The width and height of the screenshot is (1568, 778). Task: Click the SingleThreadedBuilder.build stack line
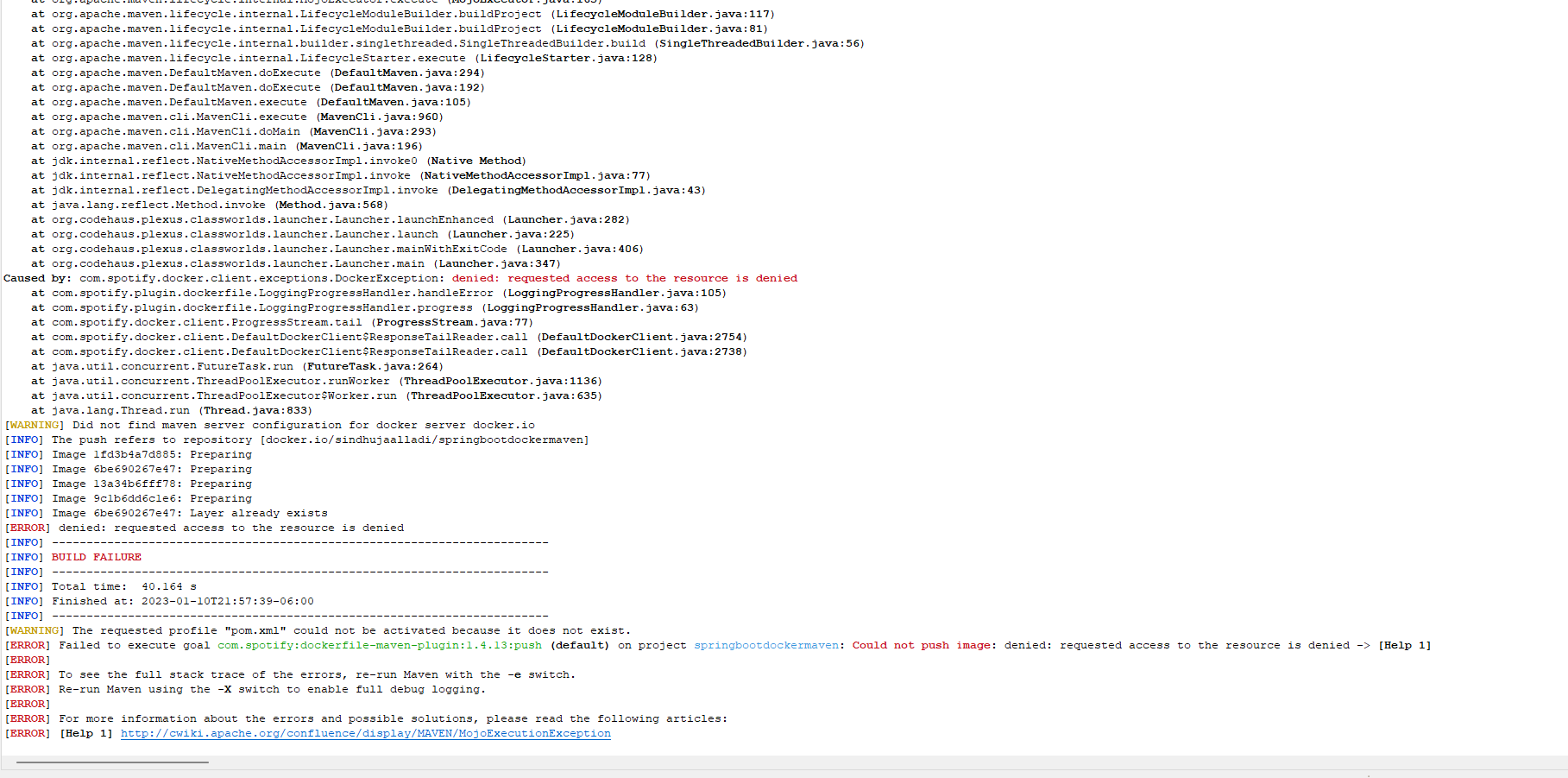448,43
